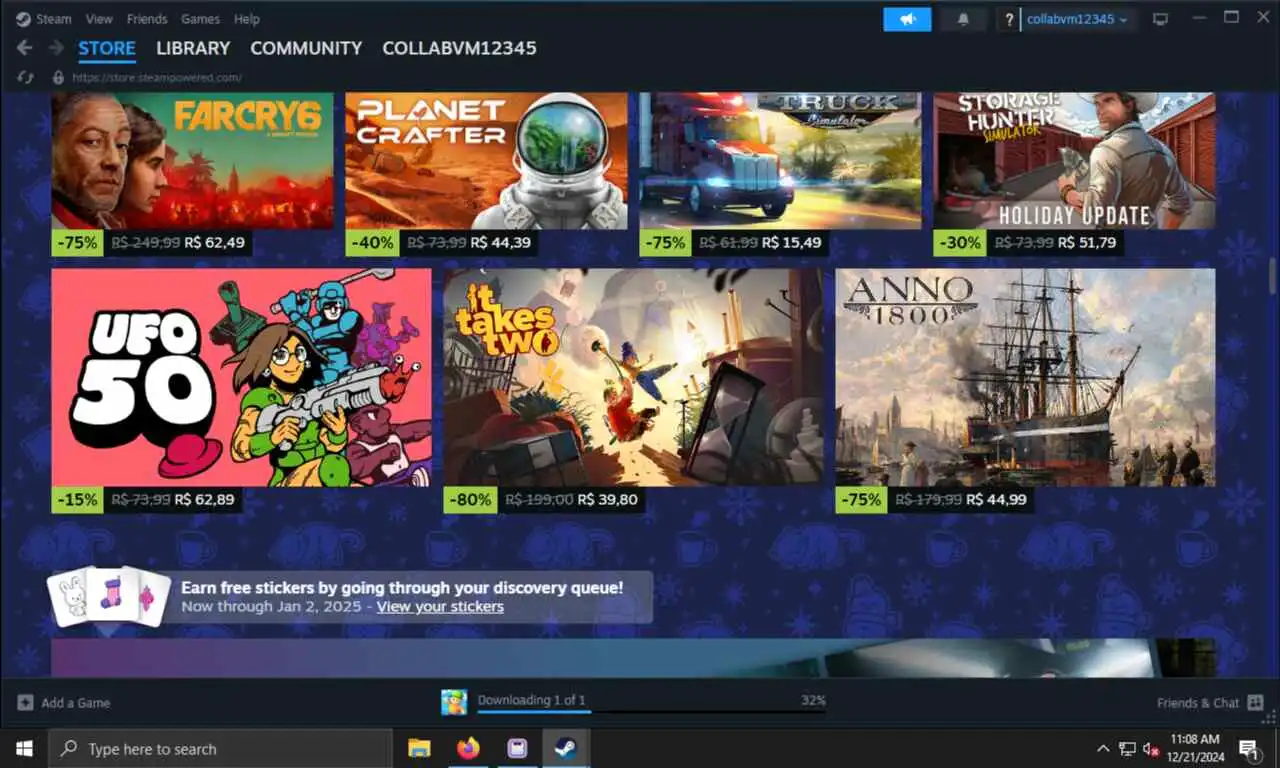Click the partial banner image below stickers

pyautogui.click(x=634, y=658)
